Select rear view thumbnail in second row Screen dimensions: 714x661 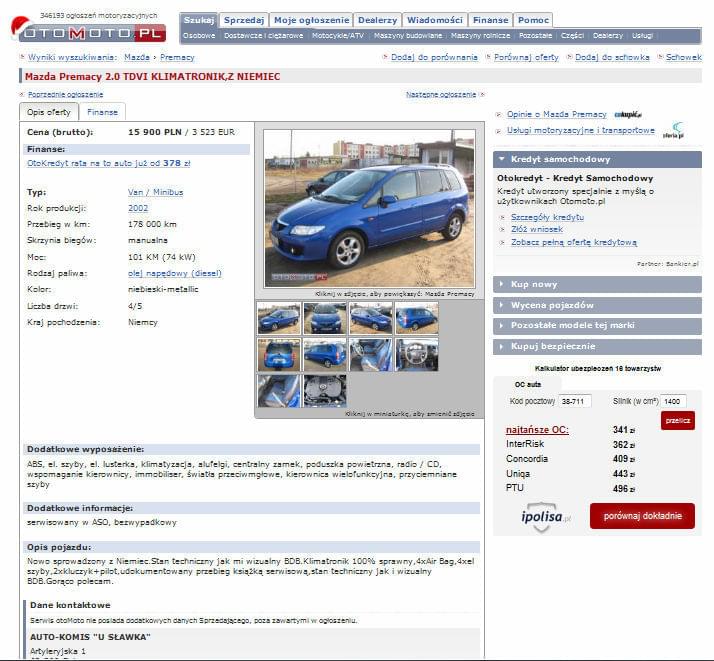pos(279,355)
